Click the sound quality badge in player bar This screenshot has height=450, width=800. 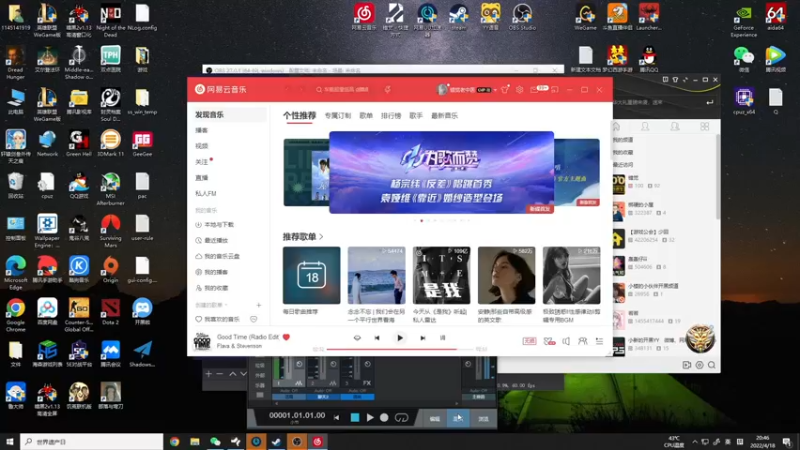(x=529, y=341)
